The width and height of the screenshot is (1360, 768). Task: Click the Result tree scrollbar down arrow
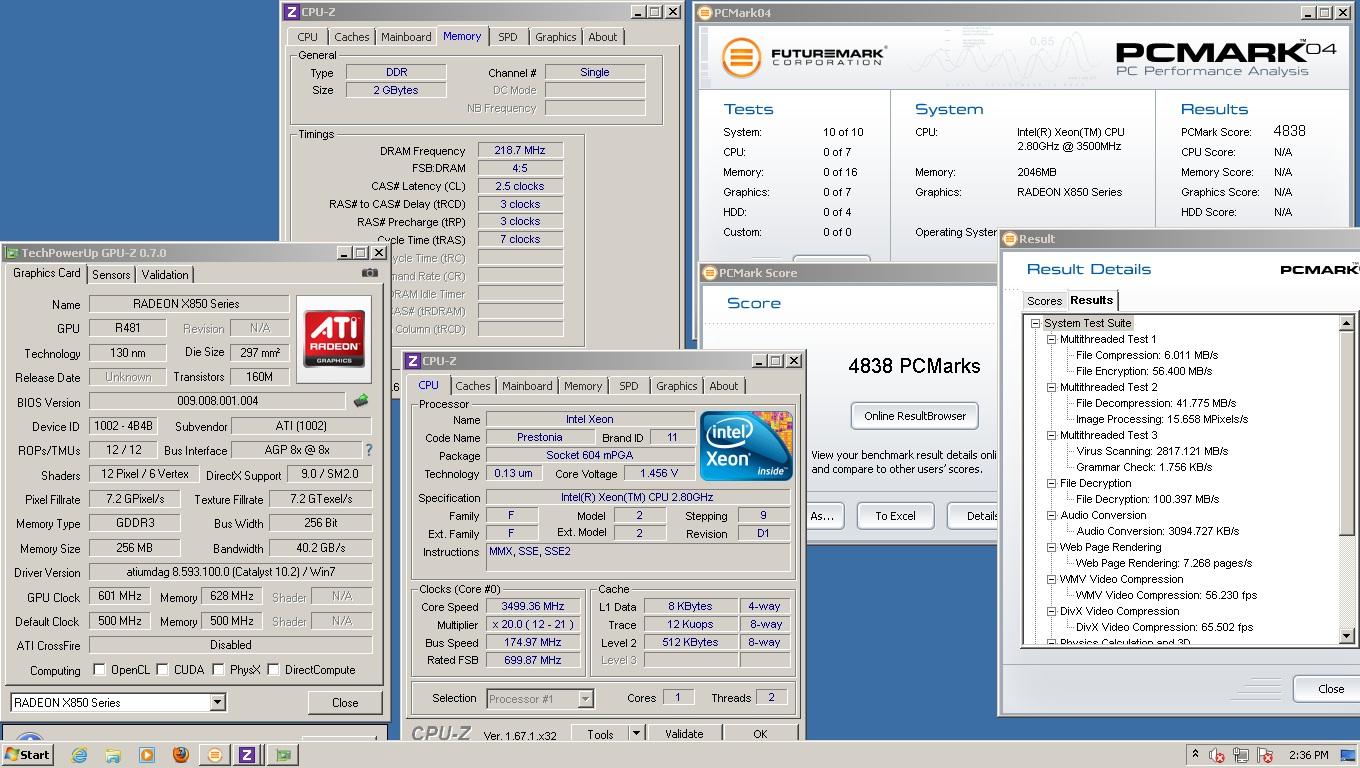point(1346,635)
